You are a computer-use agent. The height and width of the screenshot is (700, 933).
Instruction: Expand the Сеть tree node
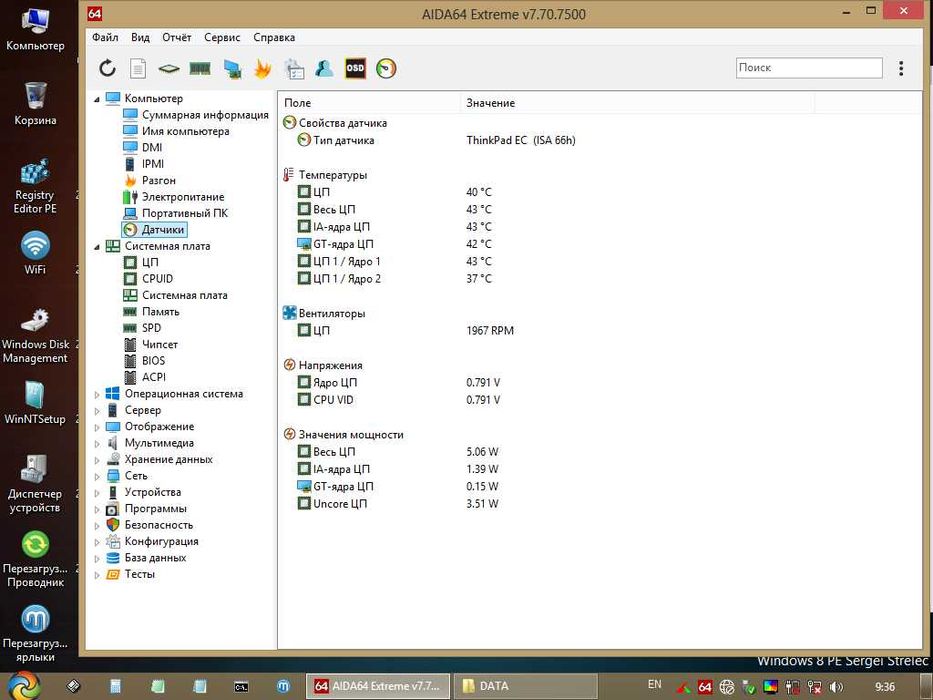97,476
